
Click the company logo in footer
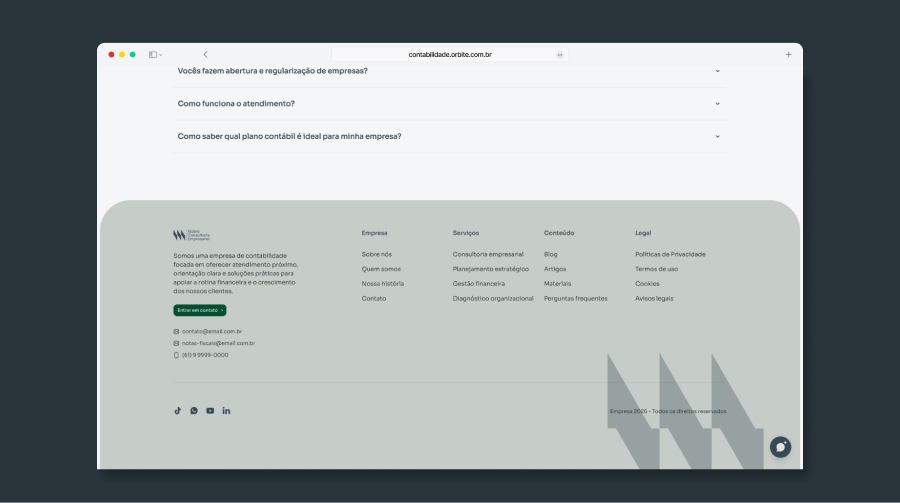(192, 235)
